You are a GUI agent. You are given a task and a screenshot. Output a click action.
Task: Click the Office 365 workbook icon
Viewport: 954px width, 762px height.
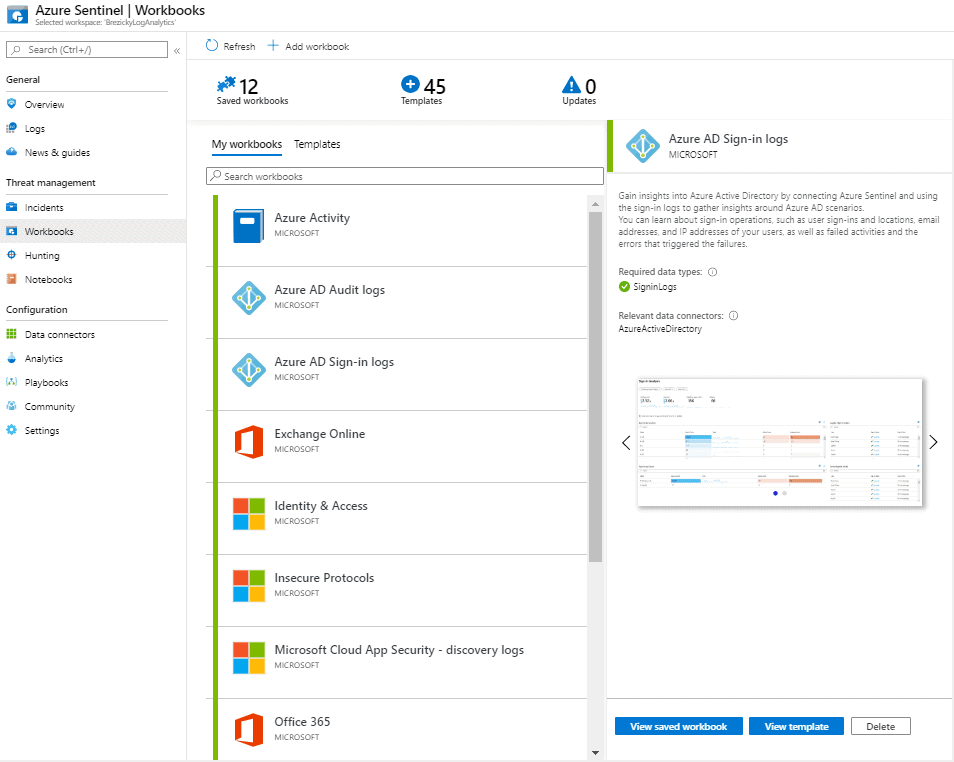[249, 730]
